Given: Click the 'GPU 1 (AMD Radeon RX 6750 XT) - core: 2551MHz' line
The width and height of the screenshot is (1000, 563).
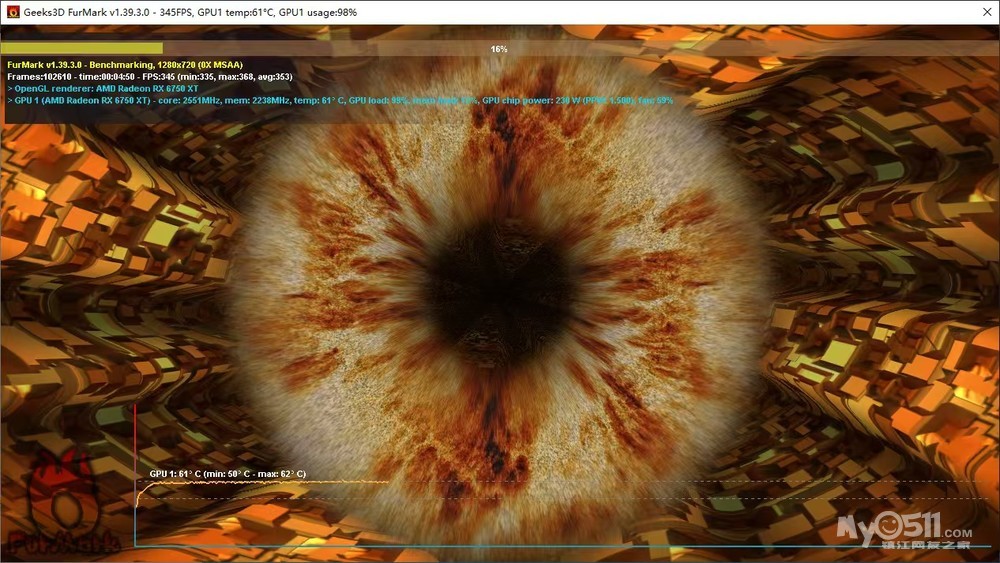Looking at the screenshot, I should [340, 101].
